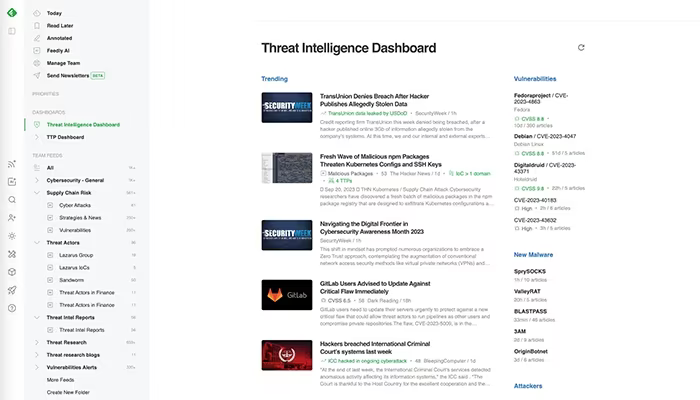Open Navigating the Digital Frontier article

coord(371,228)
